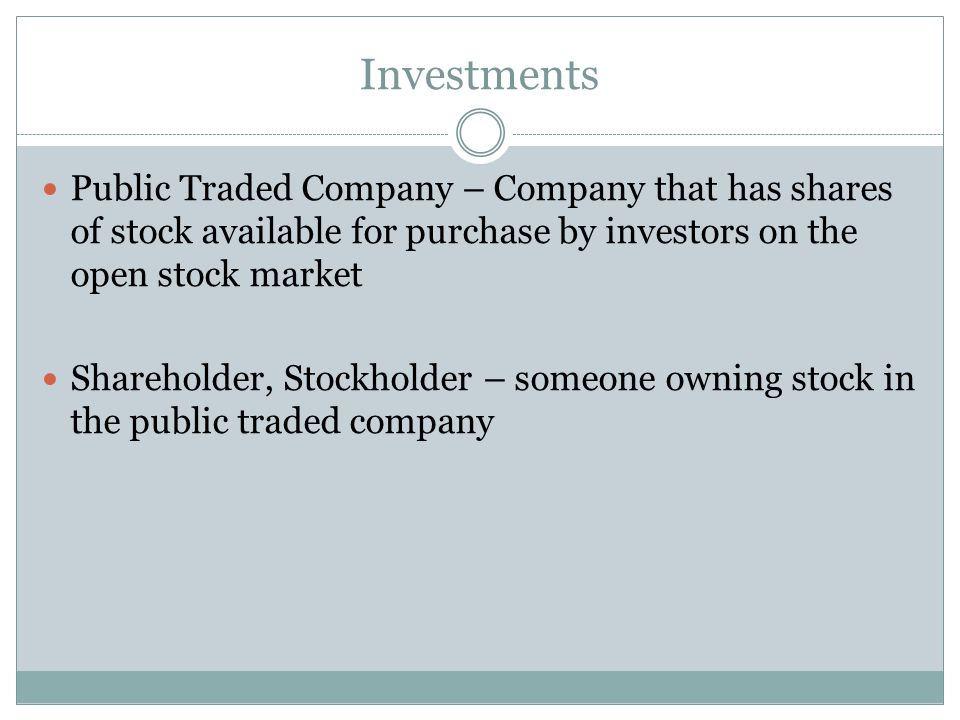Click the words open stock market
Viewport: 960px width, 720px height.
pos(216,275)
